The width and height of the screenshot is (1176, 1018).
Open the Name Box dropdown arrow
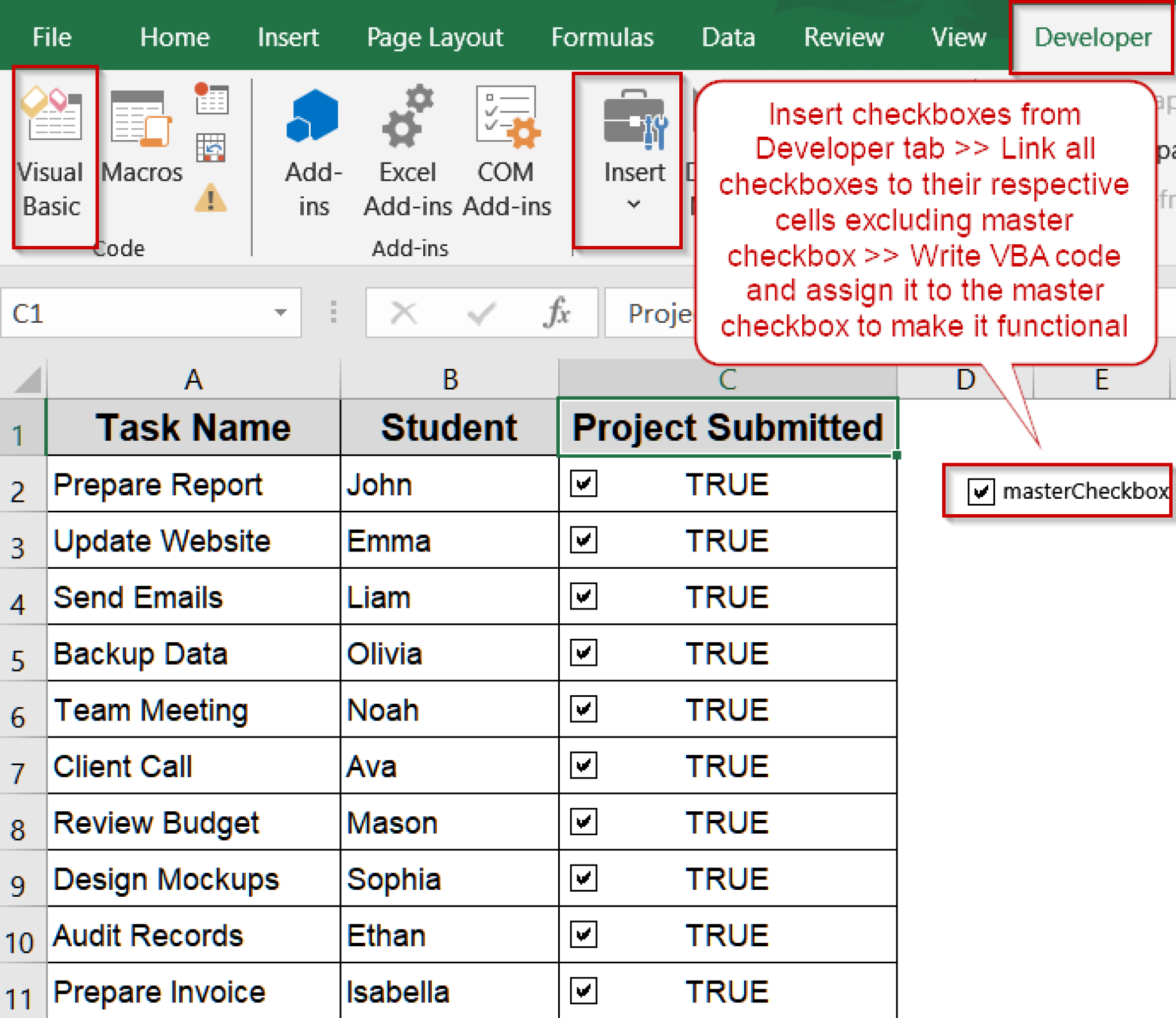click(x=280, y=312)
